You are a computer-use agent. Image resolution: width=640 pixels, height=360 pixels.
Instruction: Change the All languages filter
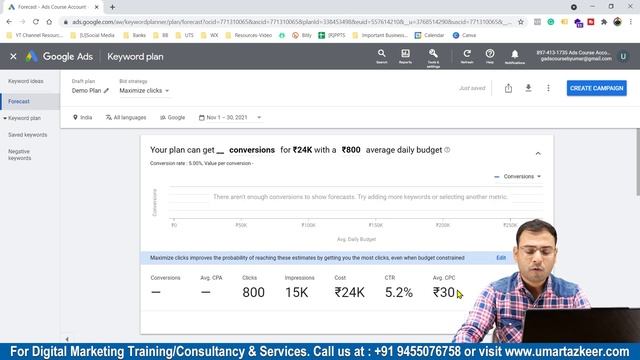(126, 118)
